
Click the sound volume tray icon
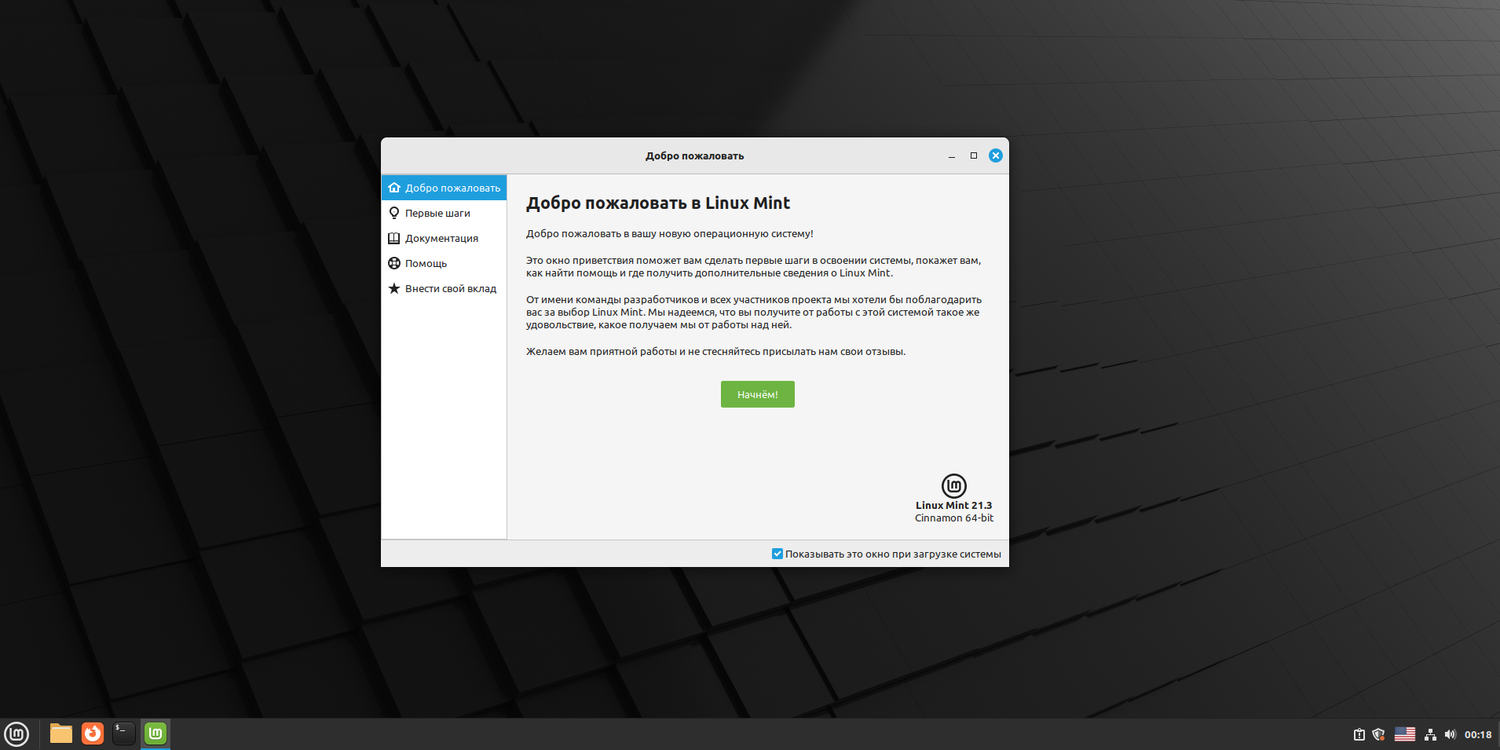click(1450, 734)
